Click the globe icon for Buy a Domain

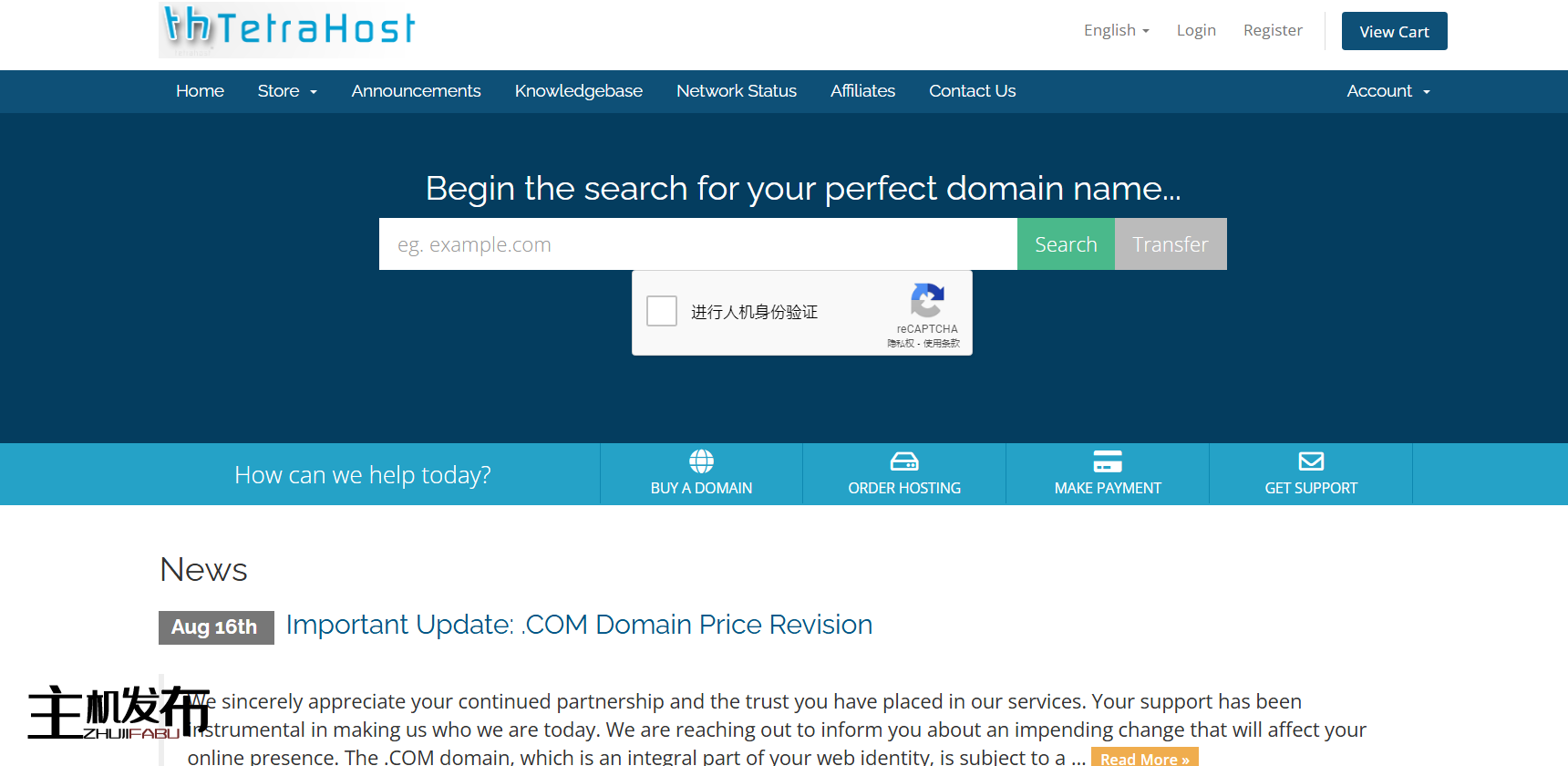coord(701,461)
